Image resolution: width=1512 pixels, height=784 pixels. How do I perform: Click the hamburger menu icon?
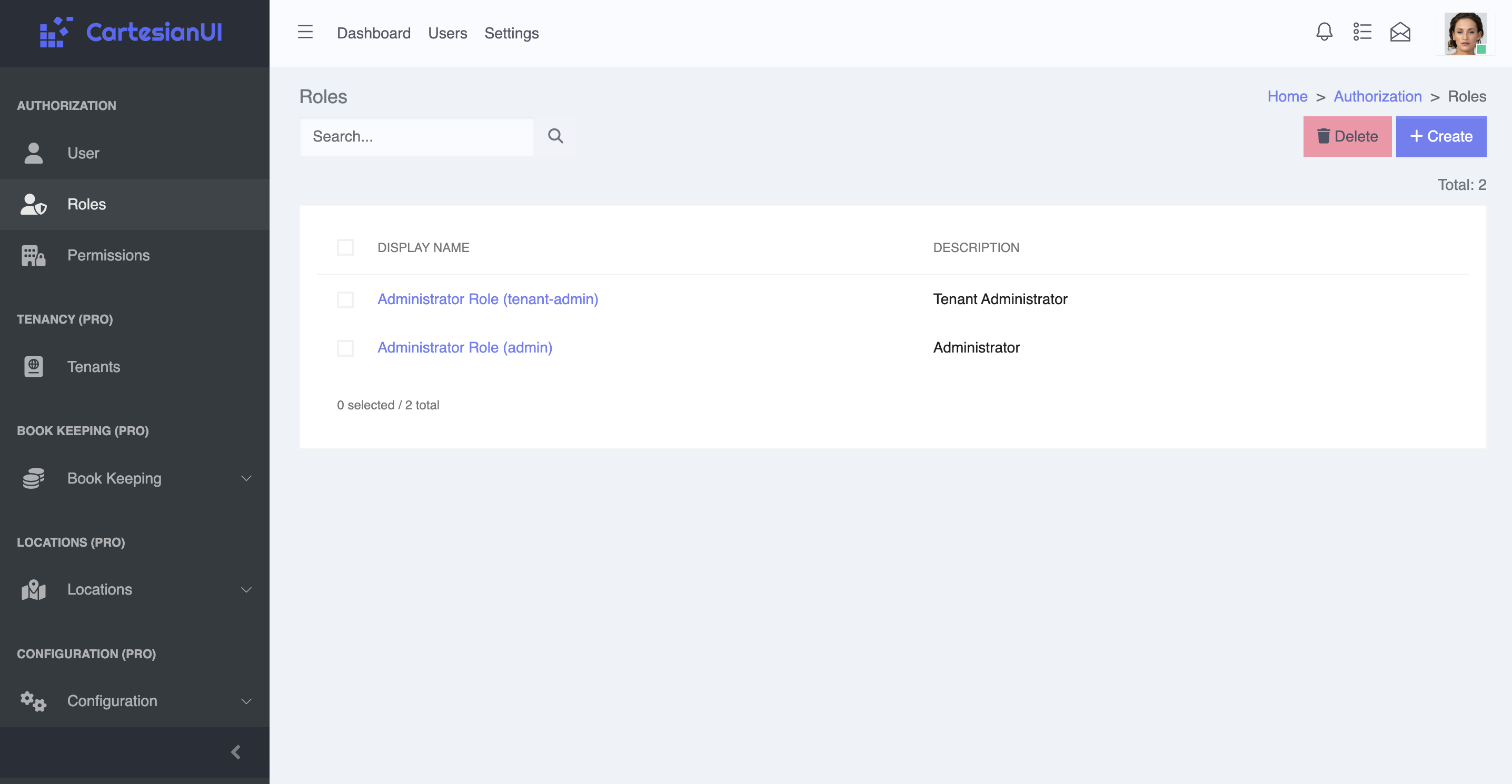pos(305,32)
